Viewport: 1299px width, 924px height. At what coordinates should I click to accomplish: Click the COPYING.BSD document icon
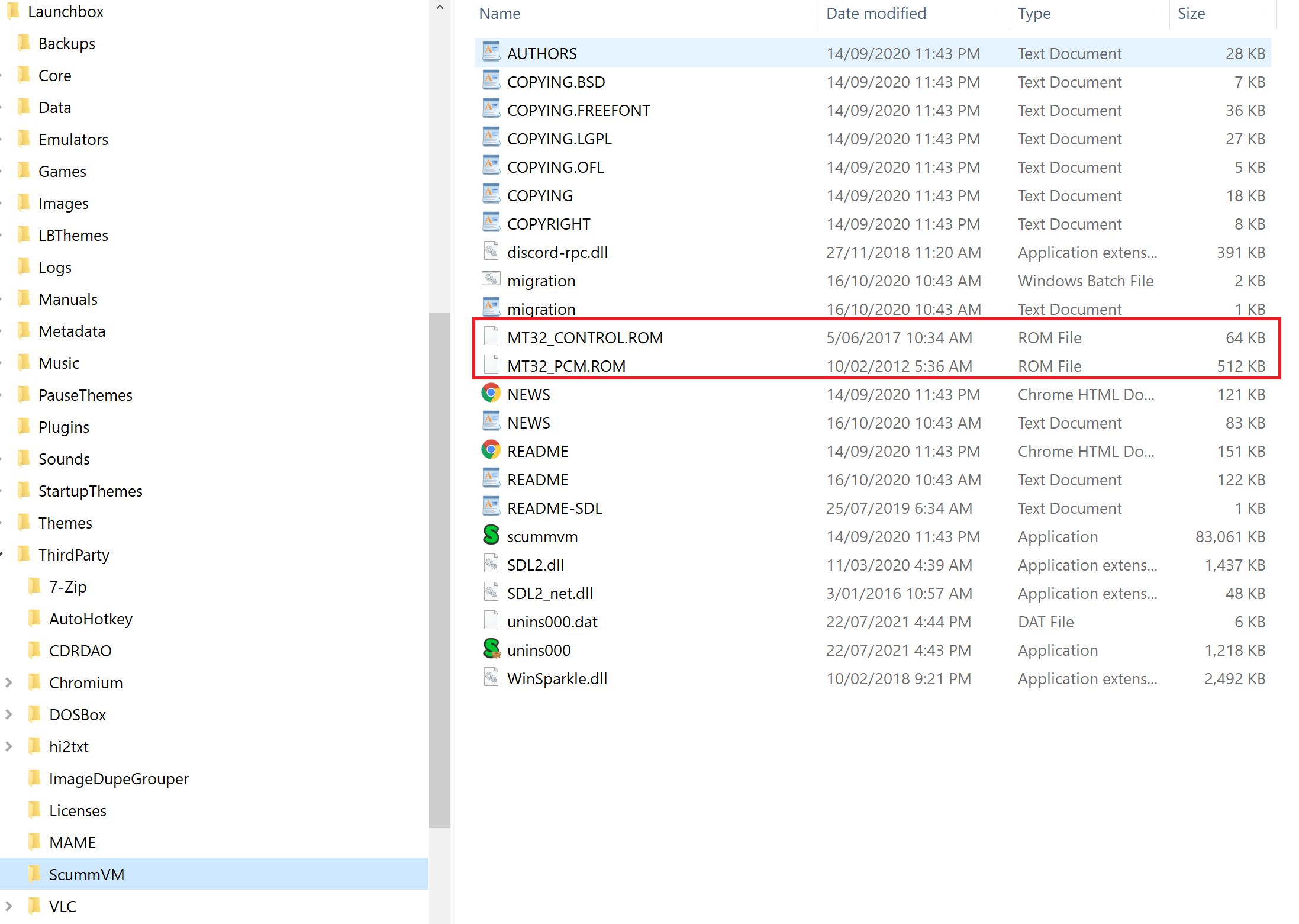491,81
